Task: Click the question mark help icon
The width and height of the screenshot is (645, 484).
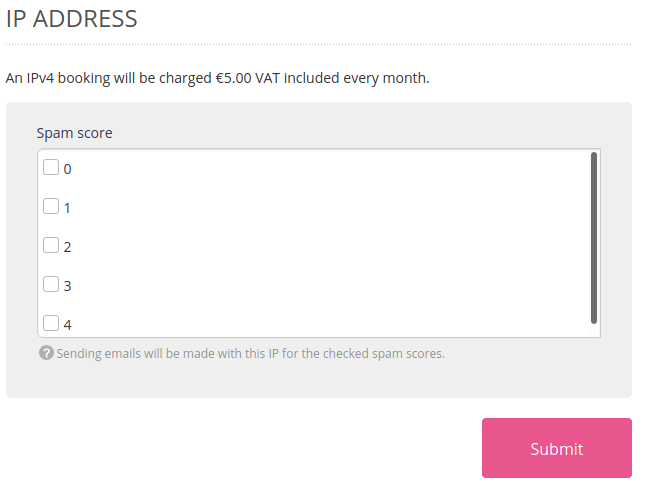Action: [45, 353]
